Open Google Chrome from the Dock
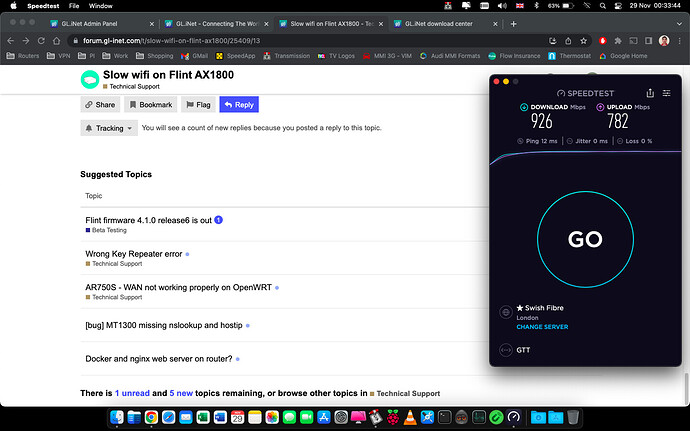Viewport: 690px width, 431px height. pyautogui.click(x=151, y=416)
